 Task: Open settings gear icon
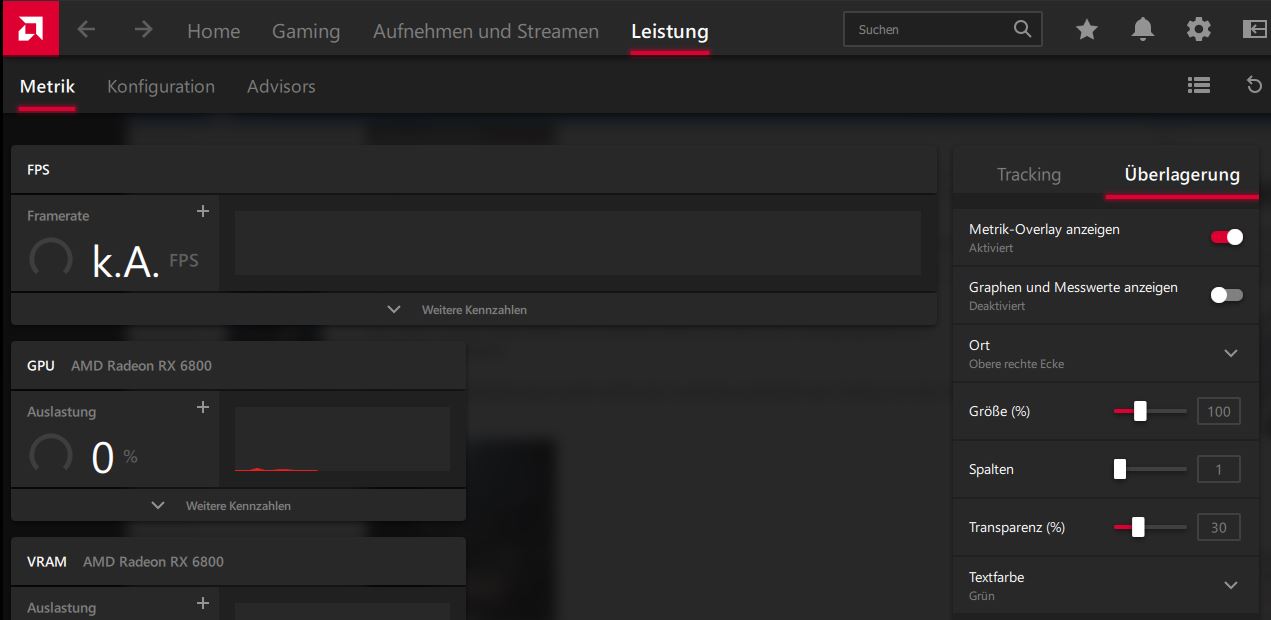pyautogui.click(x=1198, y=30)
